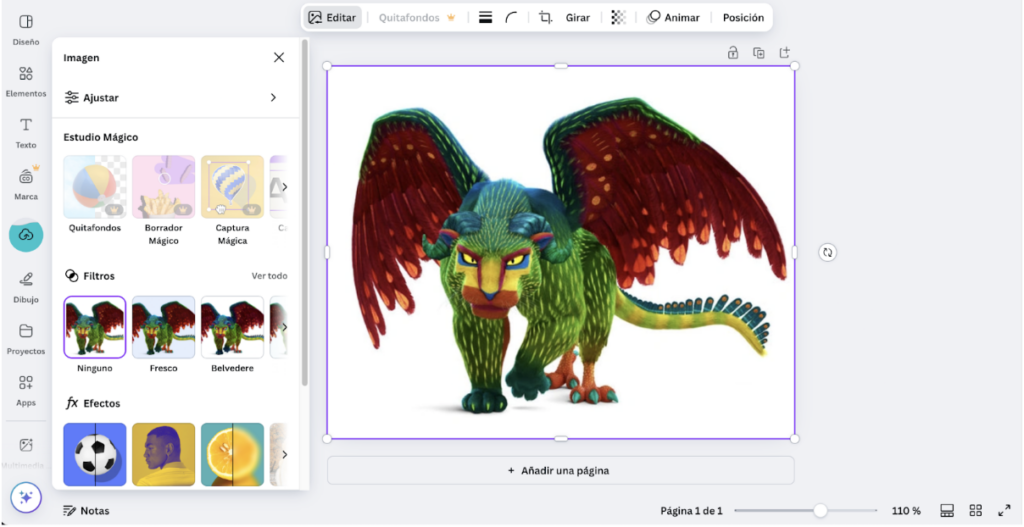Click the zoom slider handle
Screen dimensions: 1024x527
point(820,511)
